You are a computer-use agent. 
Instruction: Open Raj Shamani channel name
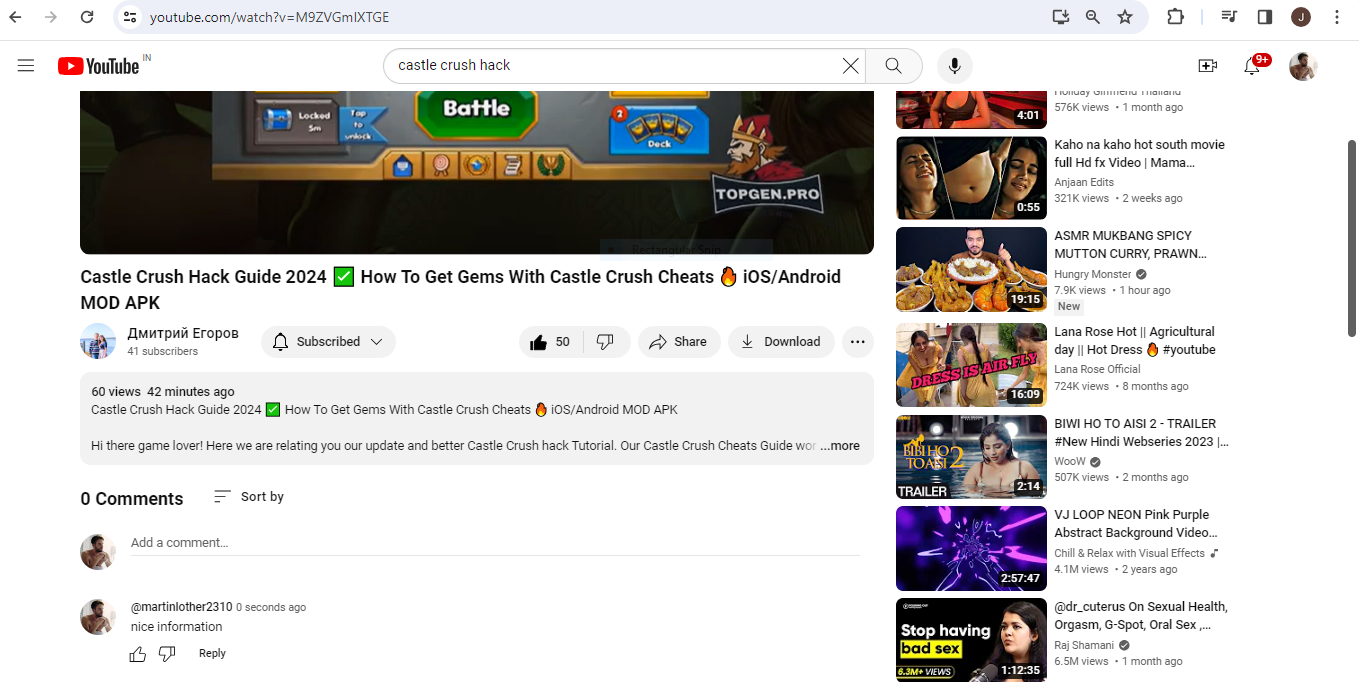[1085, 645]
